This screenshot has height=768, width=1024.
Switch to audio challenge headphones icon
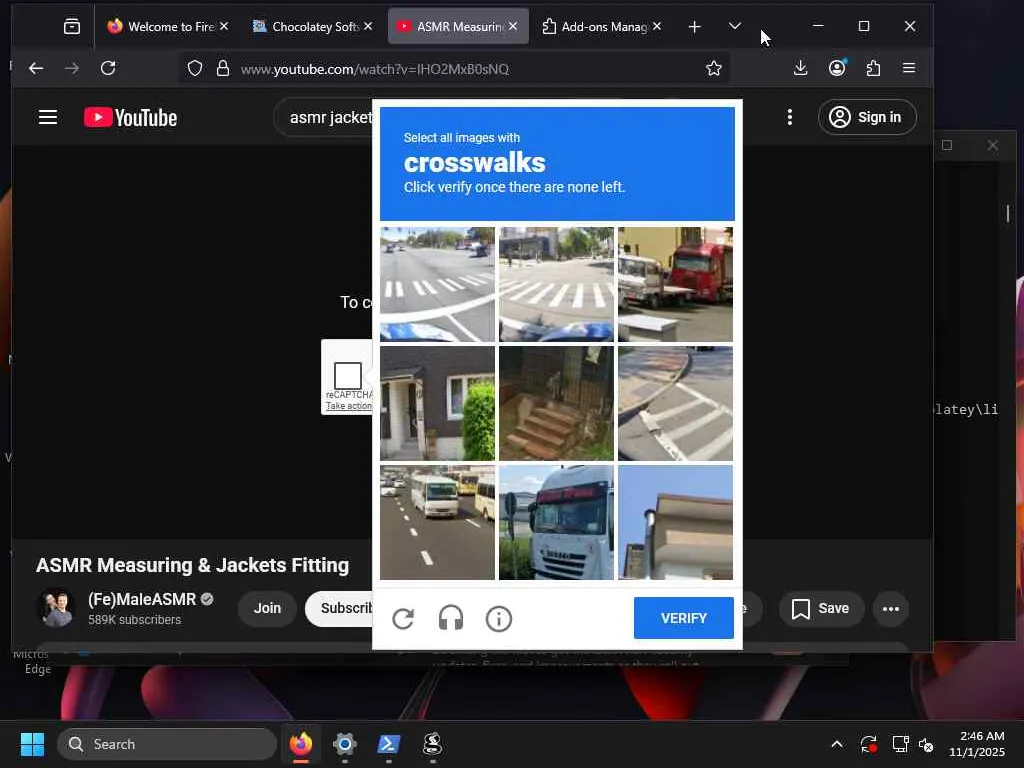click(451, 618)
